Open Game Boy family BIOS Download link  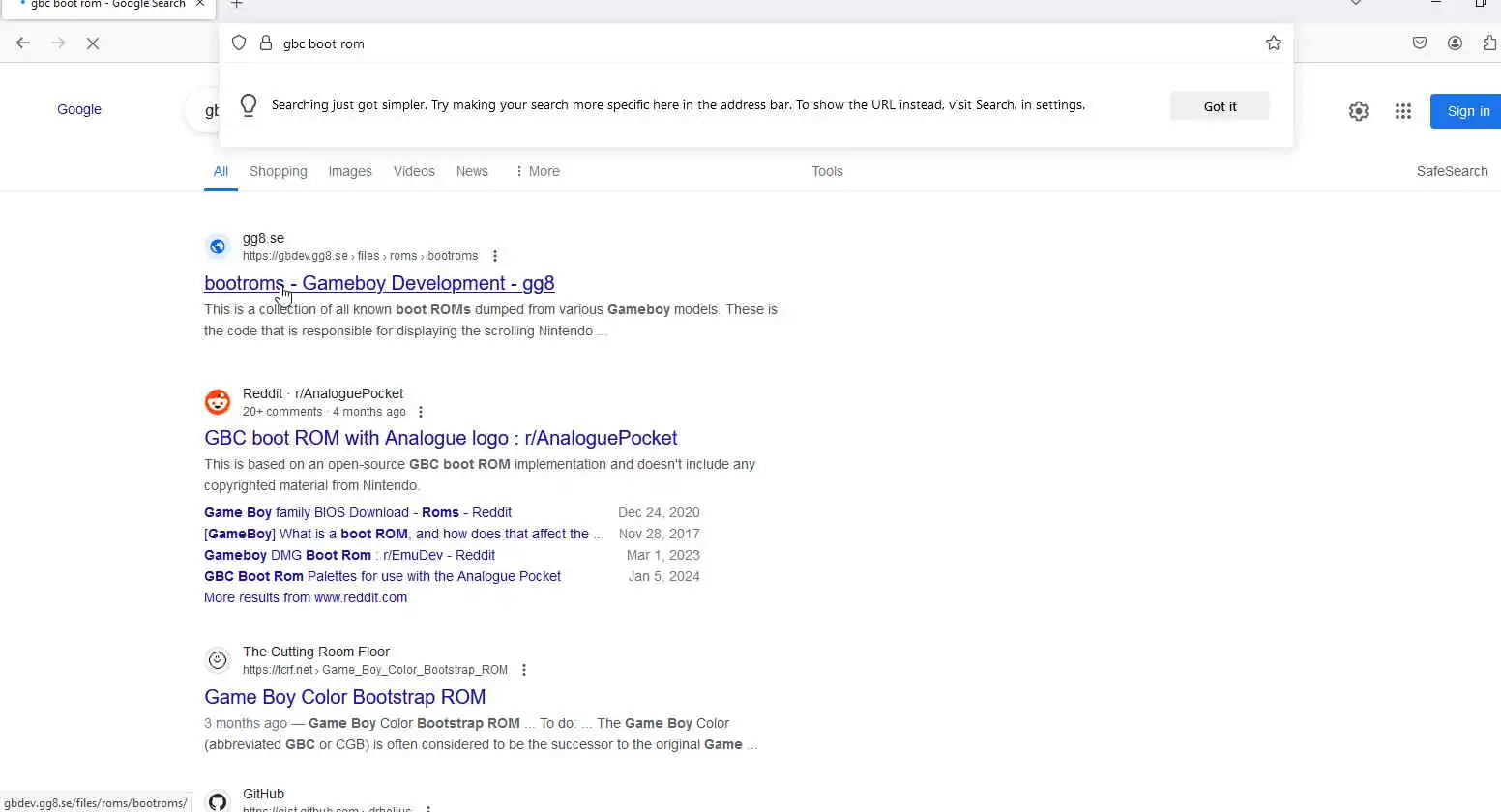[x=358, y=512]
